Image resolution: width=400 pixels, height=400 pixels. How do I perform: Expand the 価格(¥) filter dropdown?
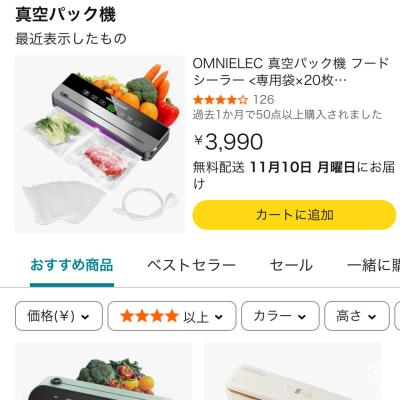tap(59, 316)
